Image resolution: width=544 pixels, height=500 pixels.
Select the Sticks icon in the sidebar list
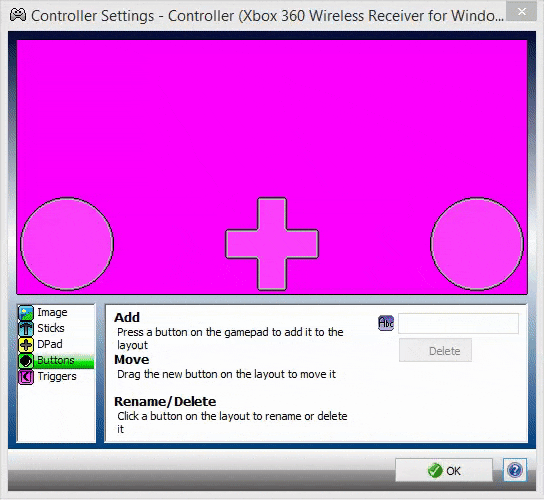26,329
